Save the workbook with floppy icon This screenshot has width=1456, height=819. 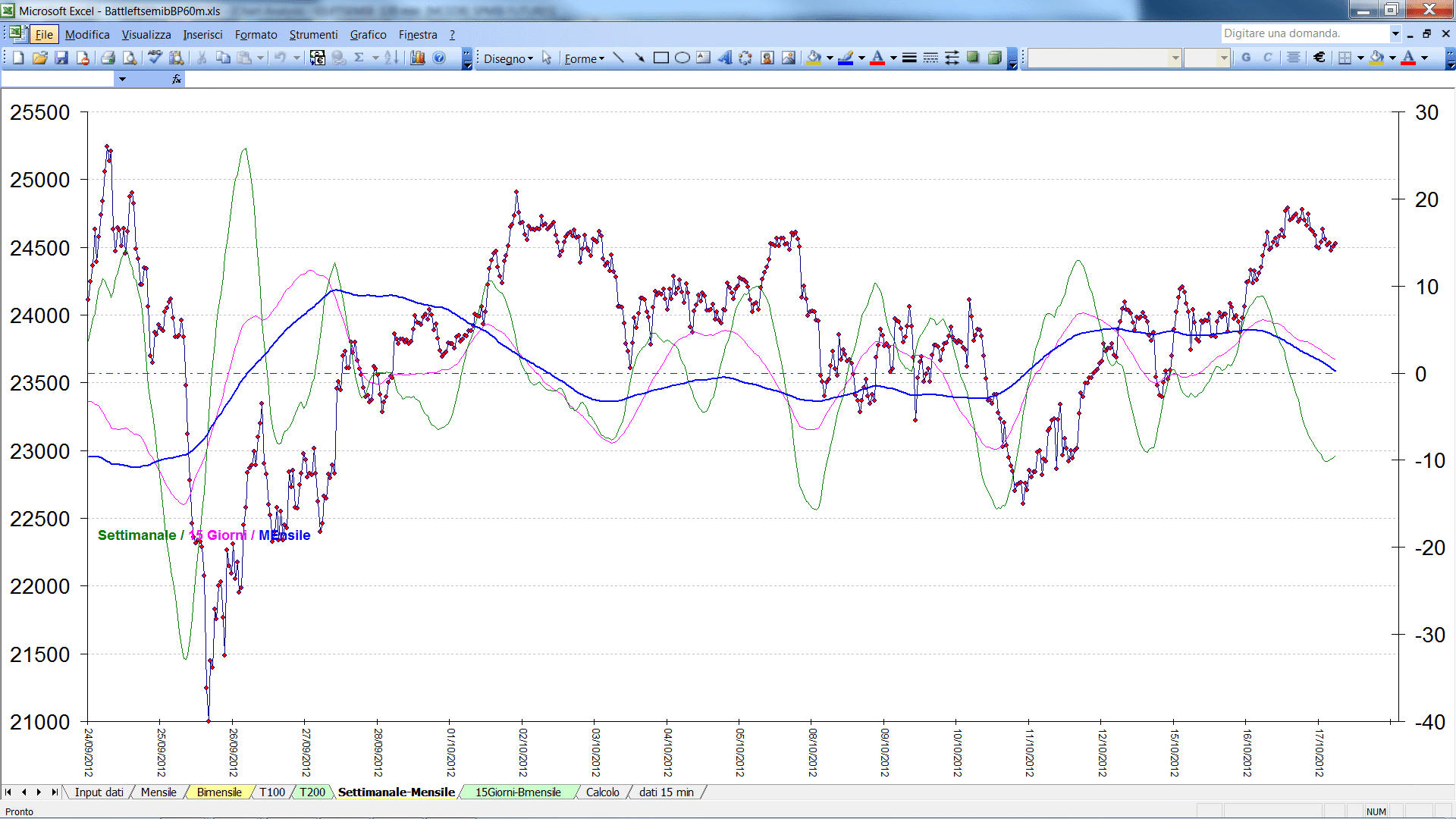(61, 58)
